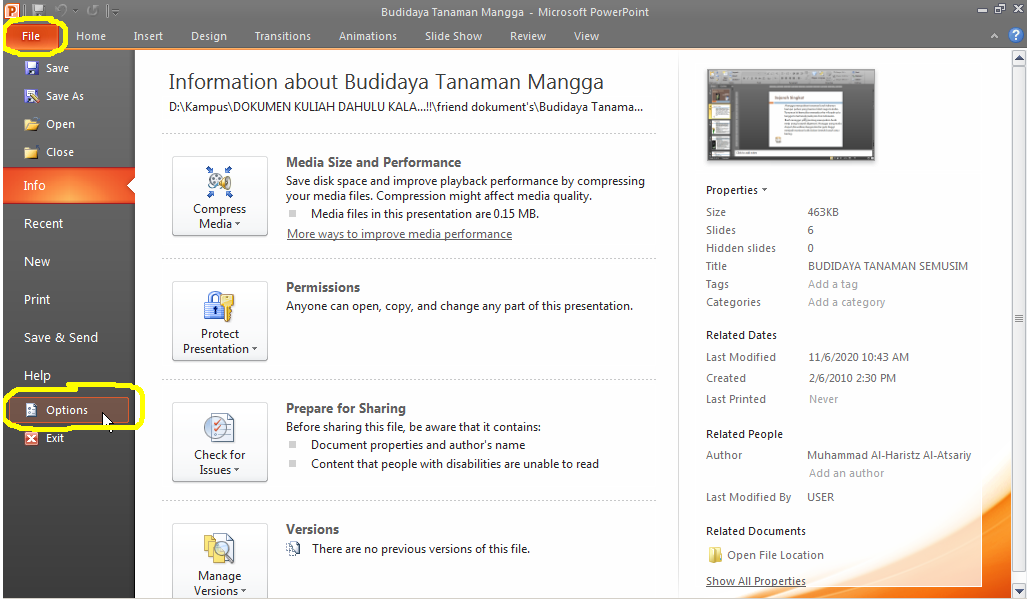Click the Last Modified By value USER
Screen dimensions: 1027x600
point(821,497)
